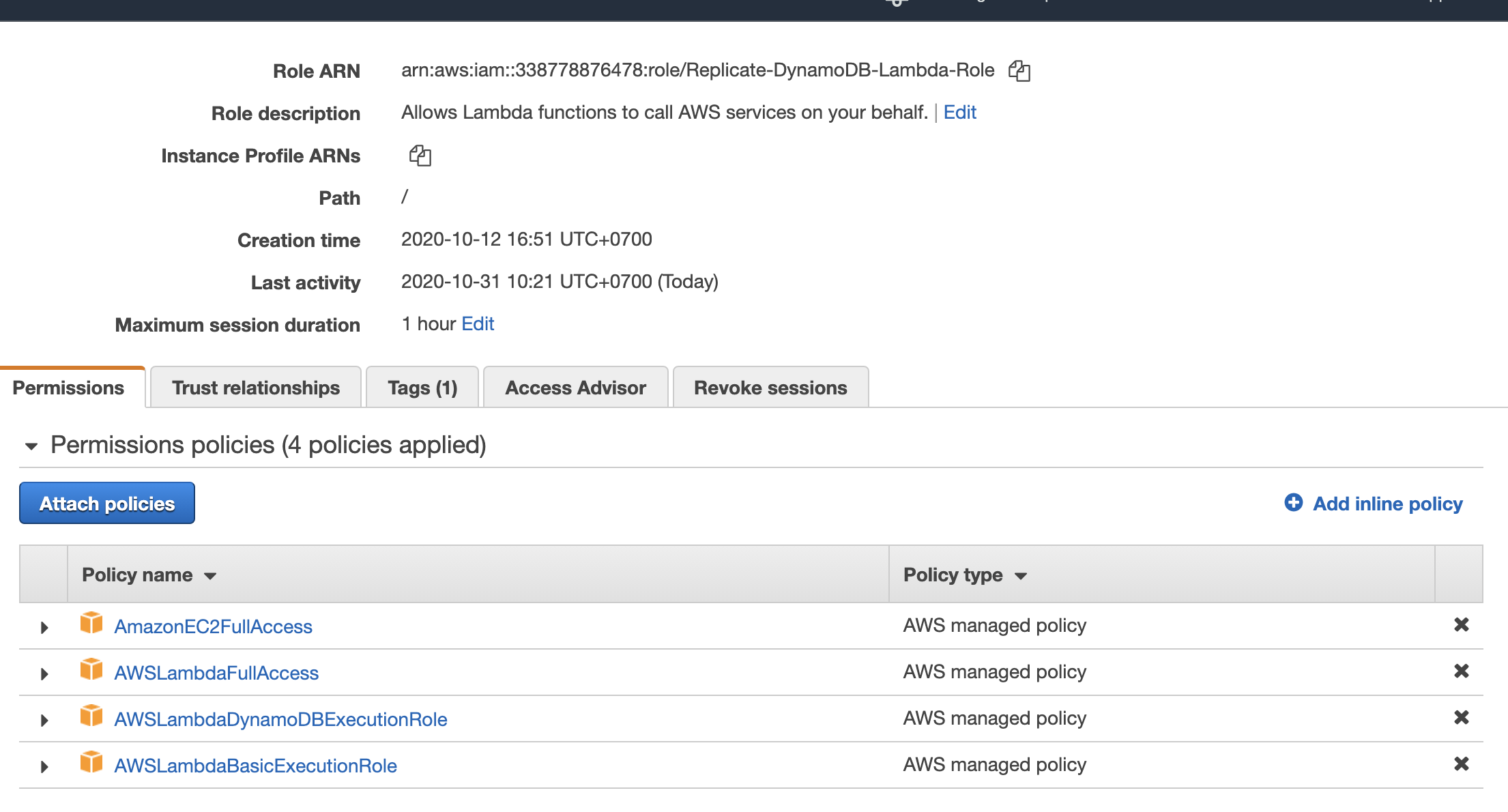Click the AWSLambdaDynamoDBExecutionRole cube icon
Screen dimensions: 1508x812
(91, 716)
